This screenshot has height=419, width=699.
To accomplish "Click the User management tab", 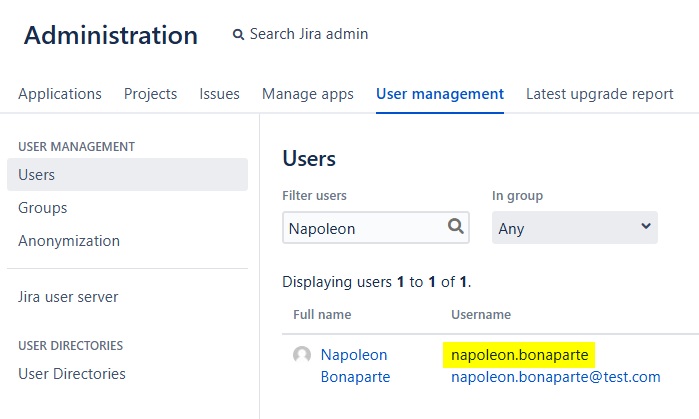I will coord(439,94).
